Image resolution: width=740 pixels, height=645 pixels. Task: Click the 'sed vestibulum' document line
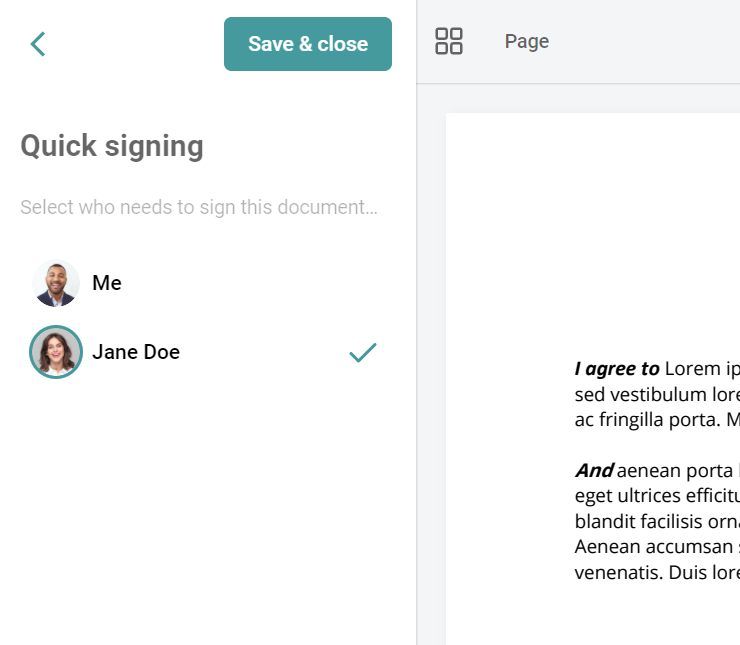click(657, 394)
